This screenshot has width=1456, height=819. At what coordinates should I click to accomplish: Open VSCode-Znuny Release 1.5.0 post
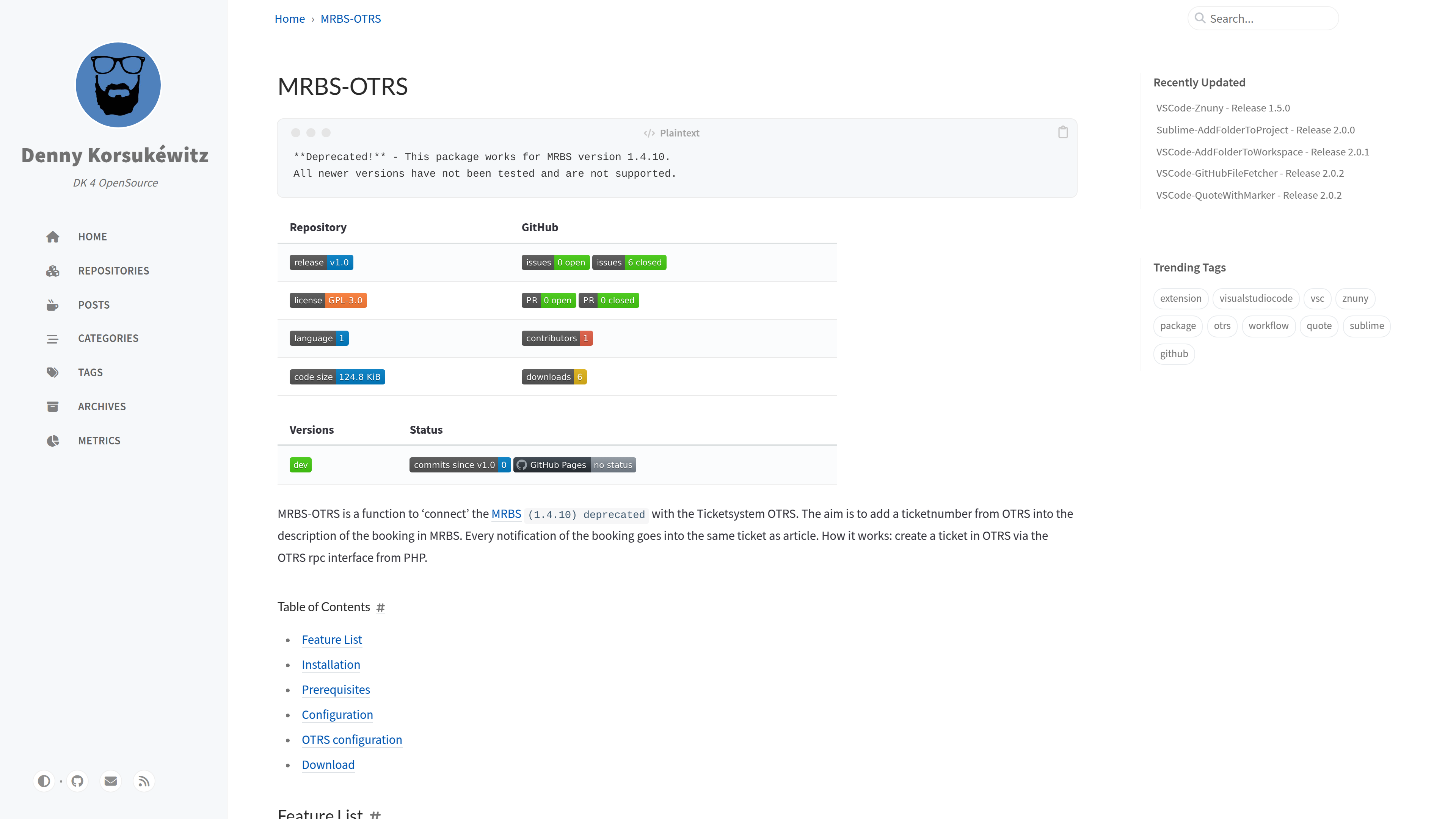tap(1222, 108)
